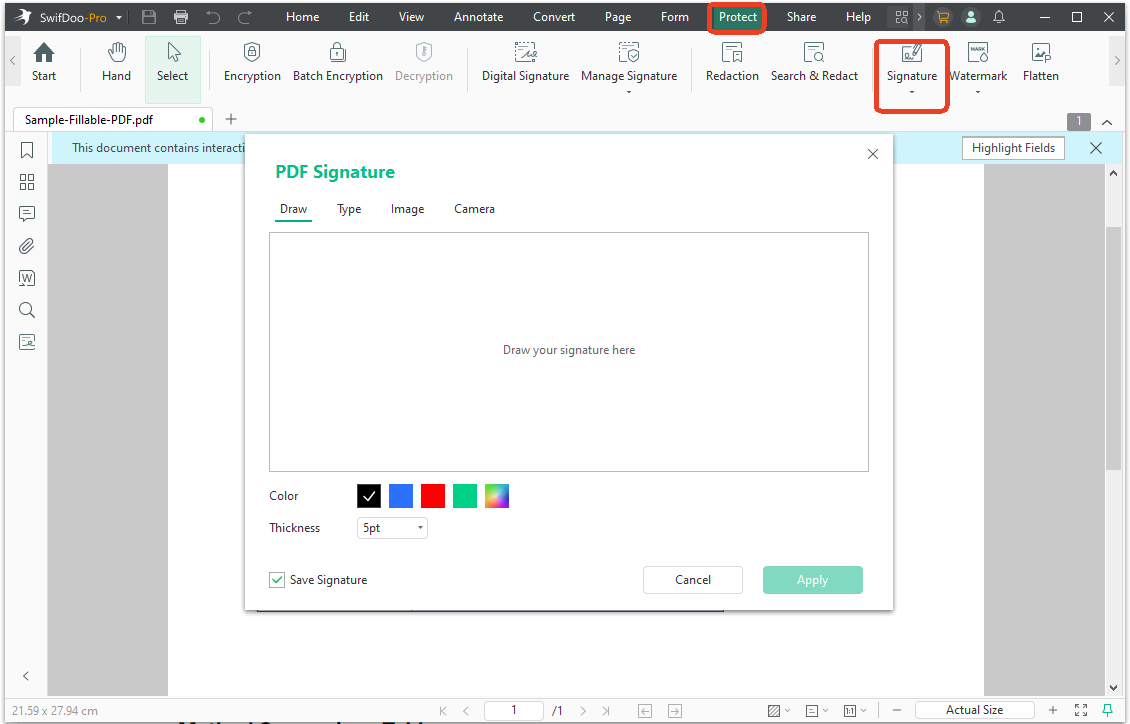This screenshot has width=1130, height=724.
Task: Toggle the pin icon in status bar
Action: 1108,710
